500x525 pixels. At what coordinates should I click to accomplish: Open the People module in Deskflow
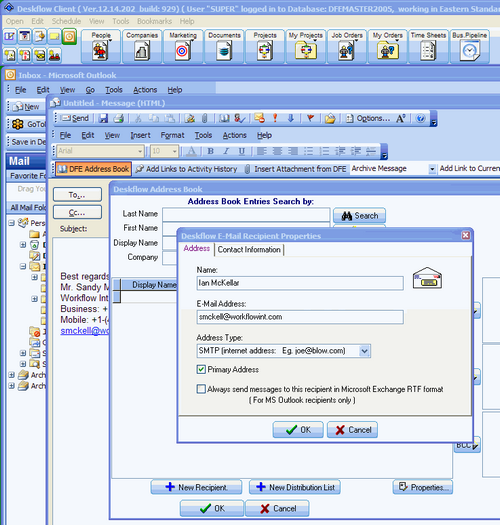point(100,47)
